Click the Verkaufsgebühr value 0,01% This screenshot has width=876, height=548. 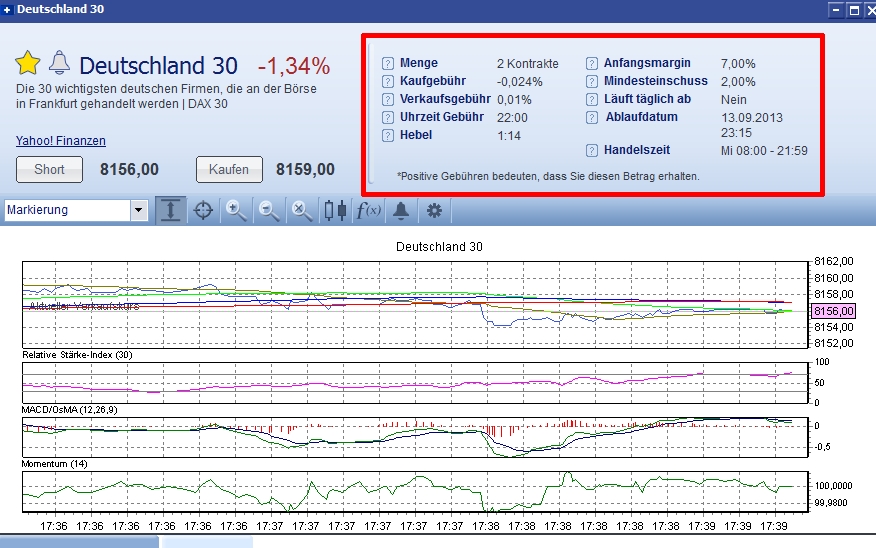tap(514, 100)
